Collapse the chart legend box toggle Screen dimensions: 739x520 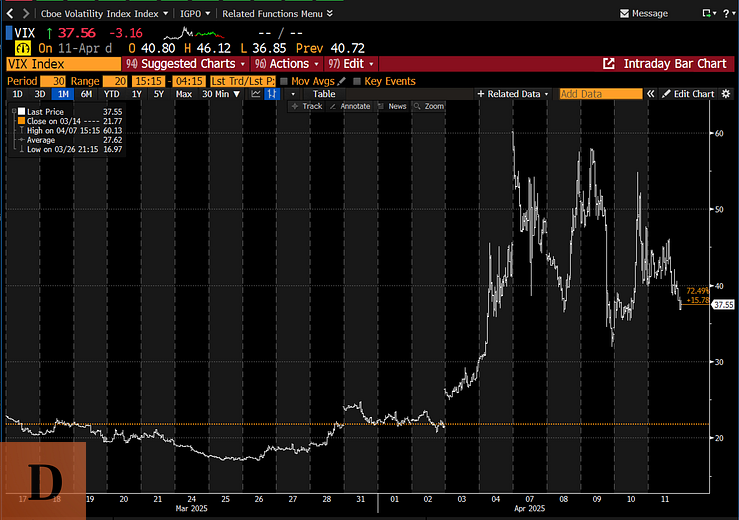(14, 111)
